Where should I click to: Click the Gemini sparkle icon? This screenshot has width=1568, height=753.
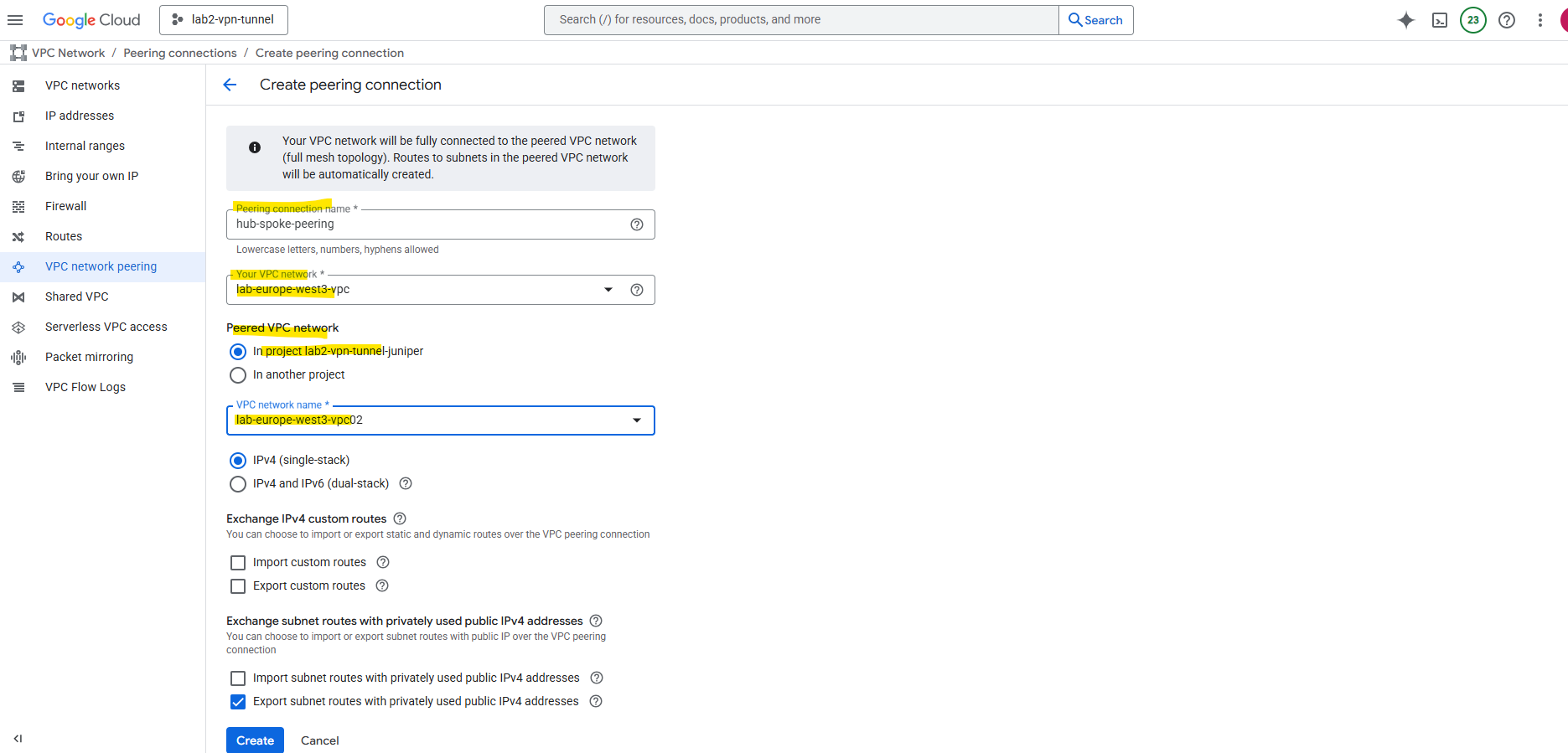[1405, 20]
